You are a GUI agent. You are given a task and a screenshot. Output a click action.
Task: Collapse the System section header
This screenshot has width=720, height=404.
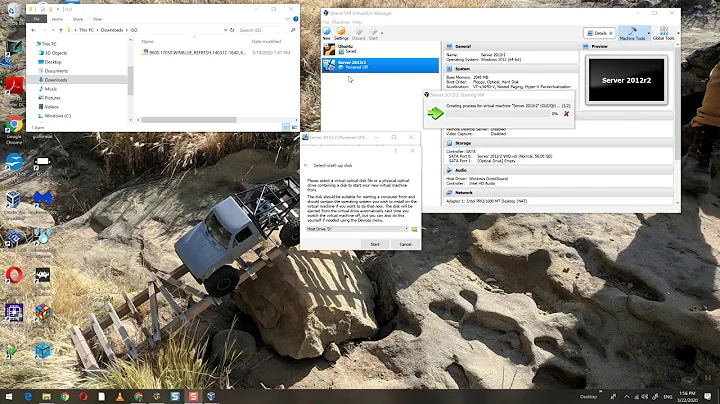(511, 69)
